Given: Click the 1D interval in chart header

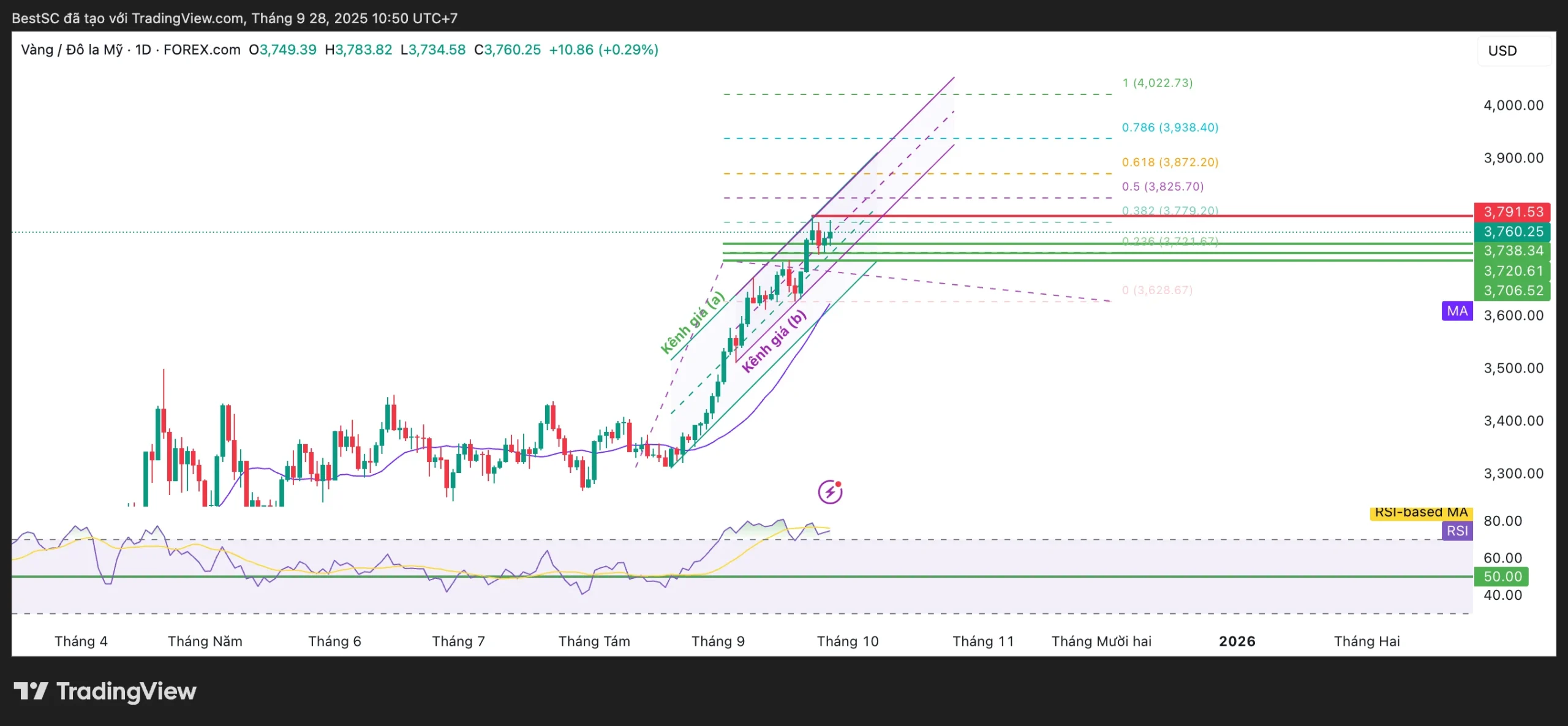Looking at the screenshot, I should click(x=143, y=50).
